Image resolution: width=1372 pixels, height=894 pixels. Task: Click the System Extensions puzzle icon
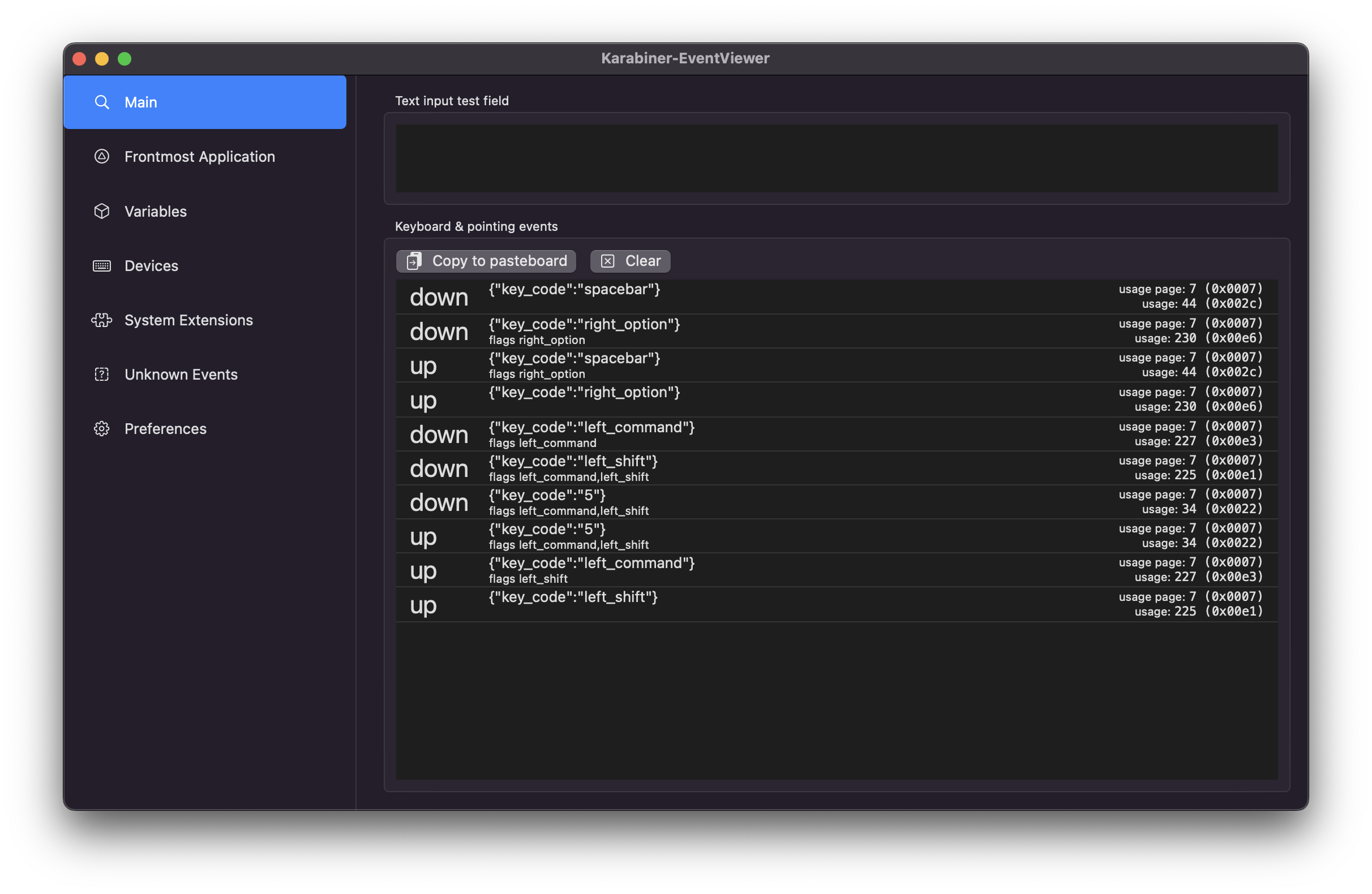tap(102, 320)
